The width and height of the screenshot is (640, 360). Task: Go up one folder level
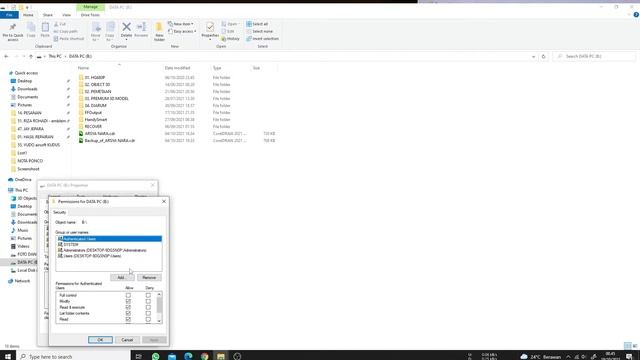point(31,56)
